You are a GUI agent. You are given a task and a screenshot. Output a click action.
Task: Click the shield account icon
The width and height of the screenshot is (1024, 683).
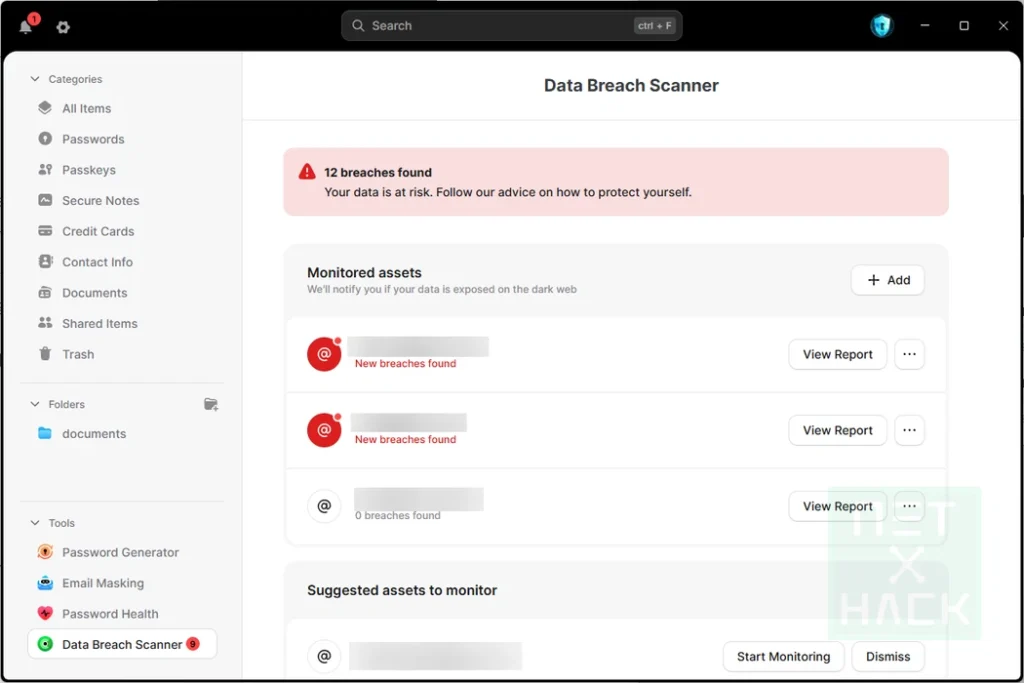point(880,26)
